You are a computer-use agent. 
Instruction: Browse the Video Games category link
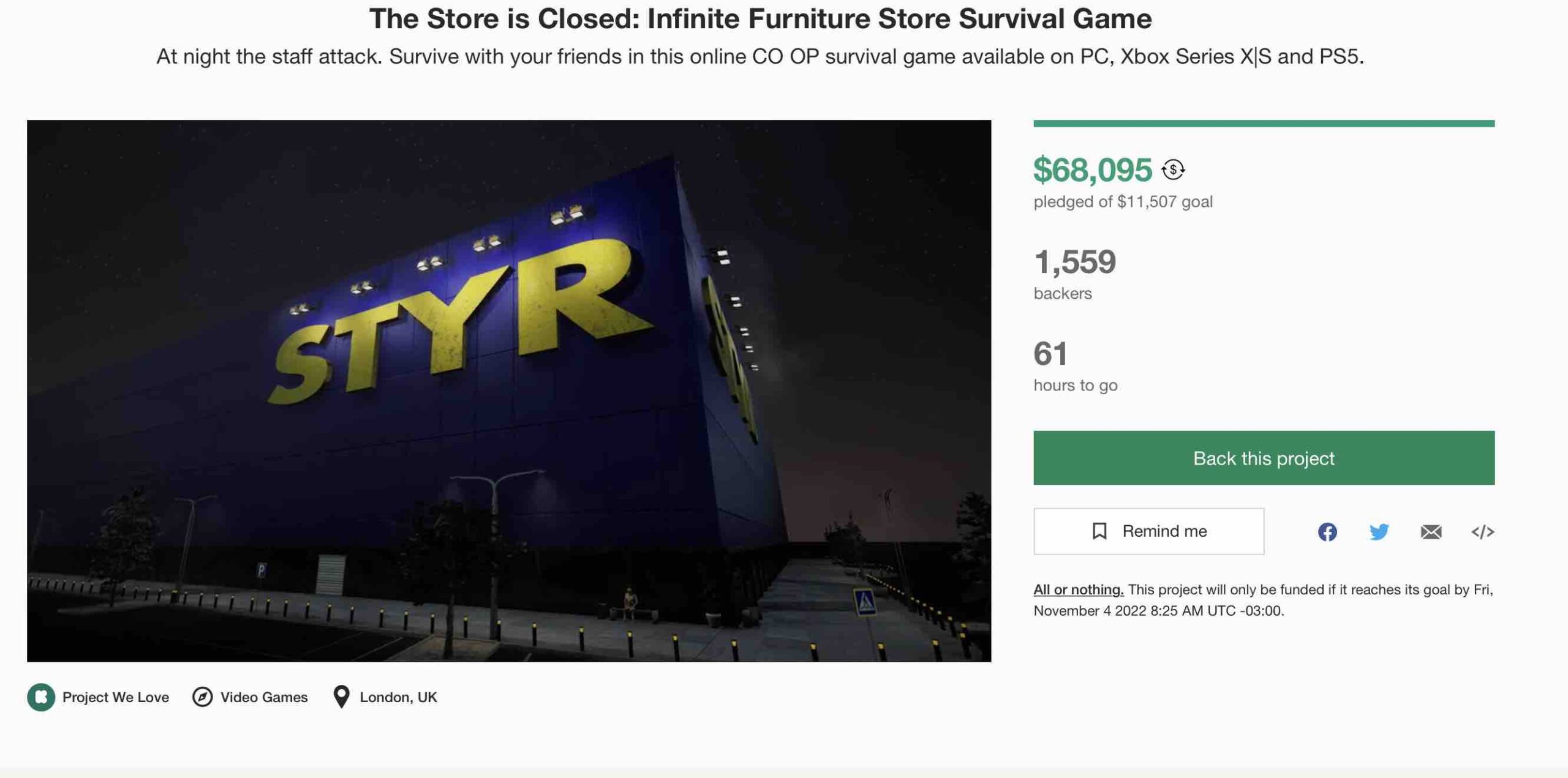click(264, 697)
